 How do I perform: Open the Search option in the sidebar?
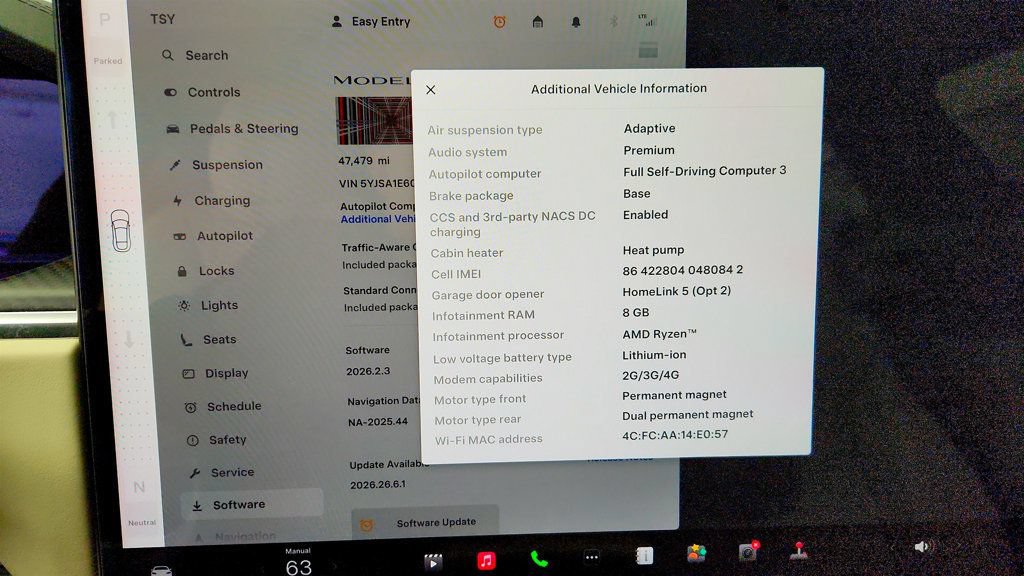tap(195, 56)
